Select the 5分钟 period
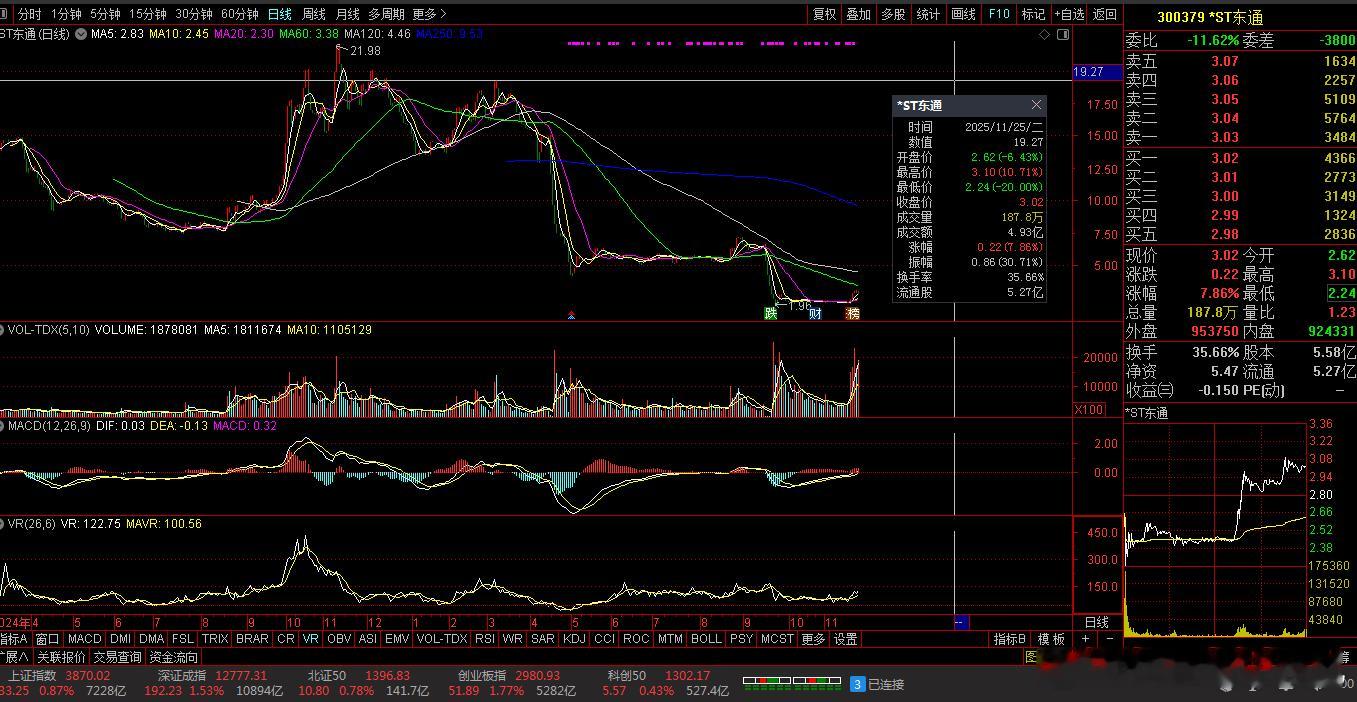The image size is (1357, 702). tap(105, 14)
